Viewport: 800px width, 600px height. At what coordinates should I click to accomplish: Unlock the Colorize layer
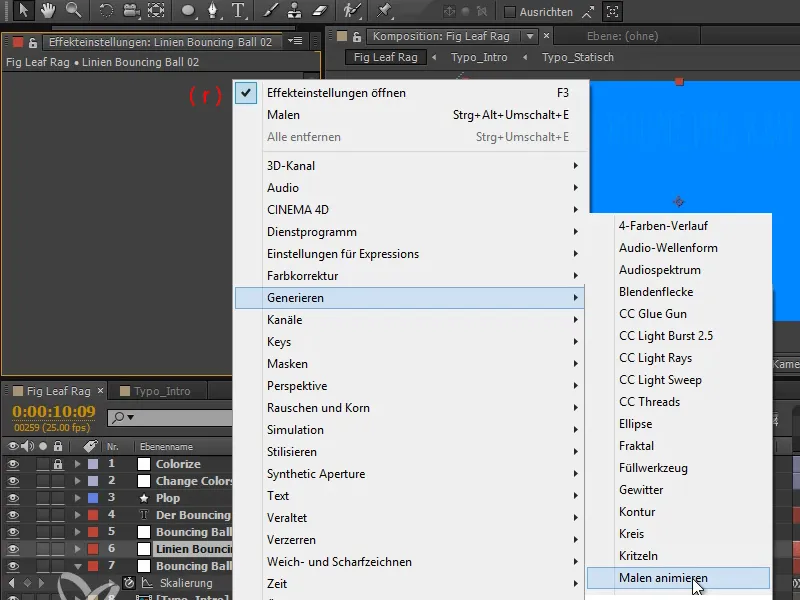click(x=59, y=464)
